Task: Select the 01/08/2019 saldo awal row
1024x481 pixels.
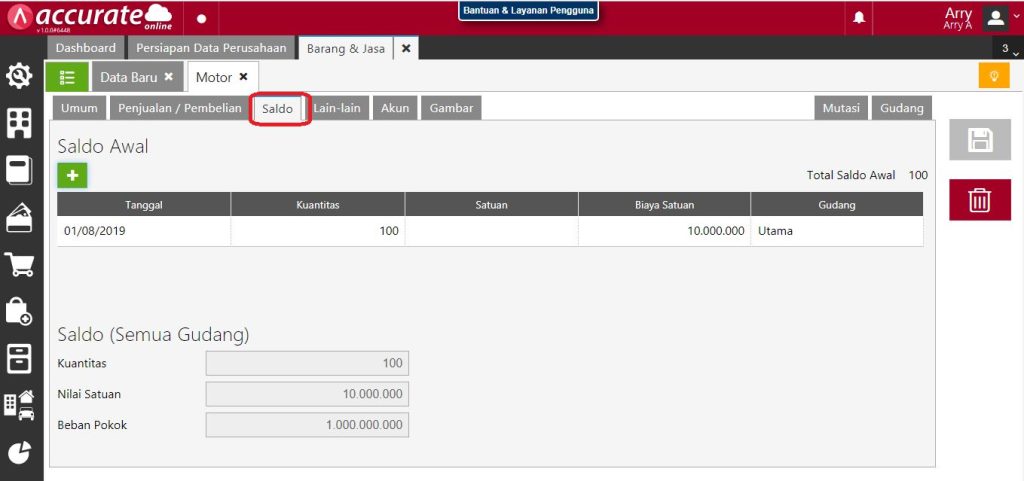Action: [x=490, y=231]
